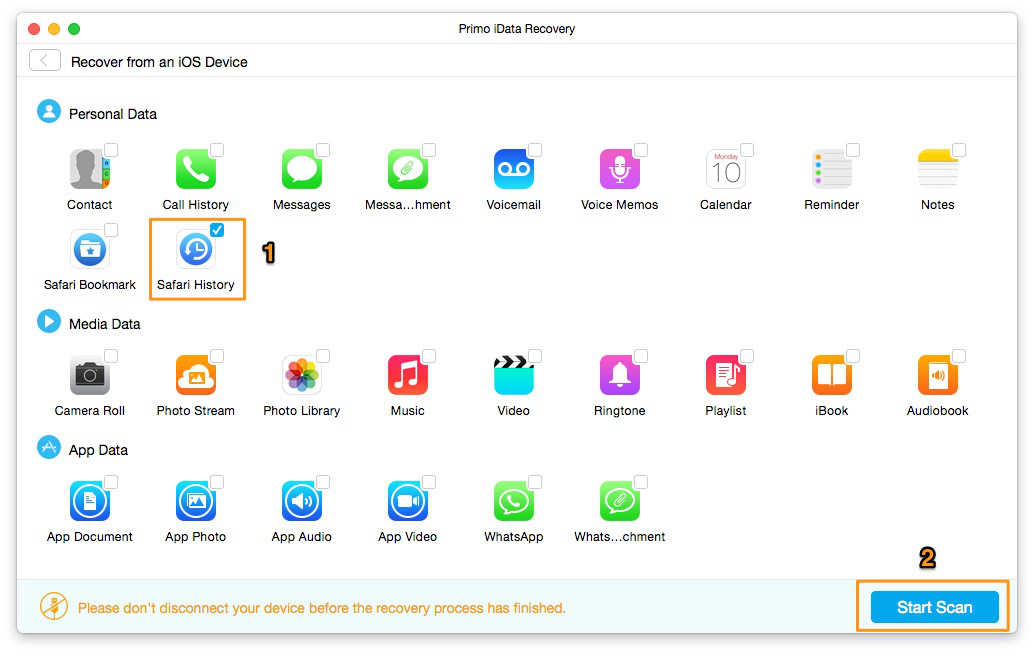1034x654 pixels.
Task: Click the Voice Memos label
Action: click(619, 205)
